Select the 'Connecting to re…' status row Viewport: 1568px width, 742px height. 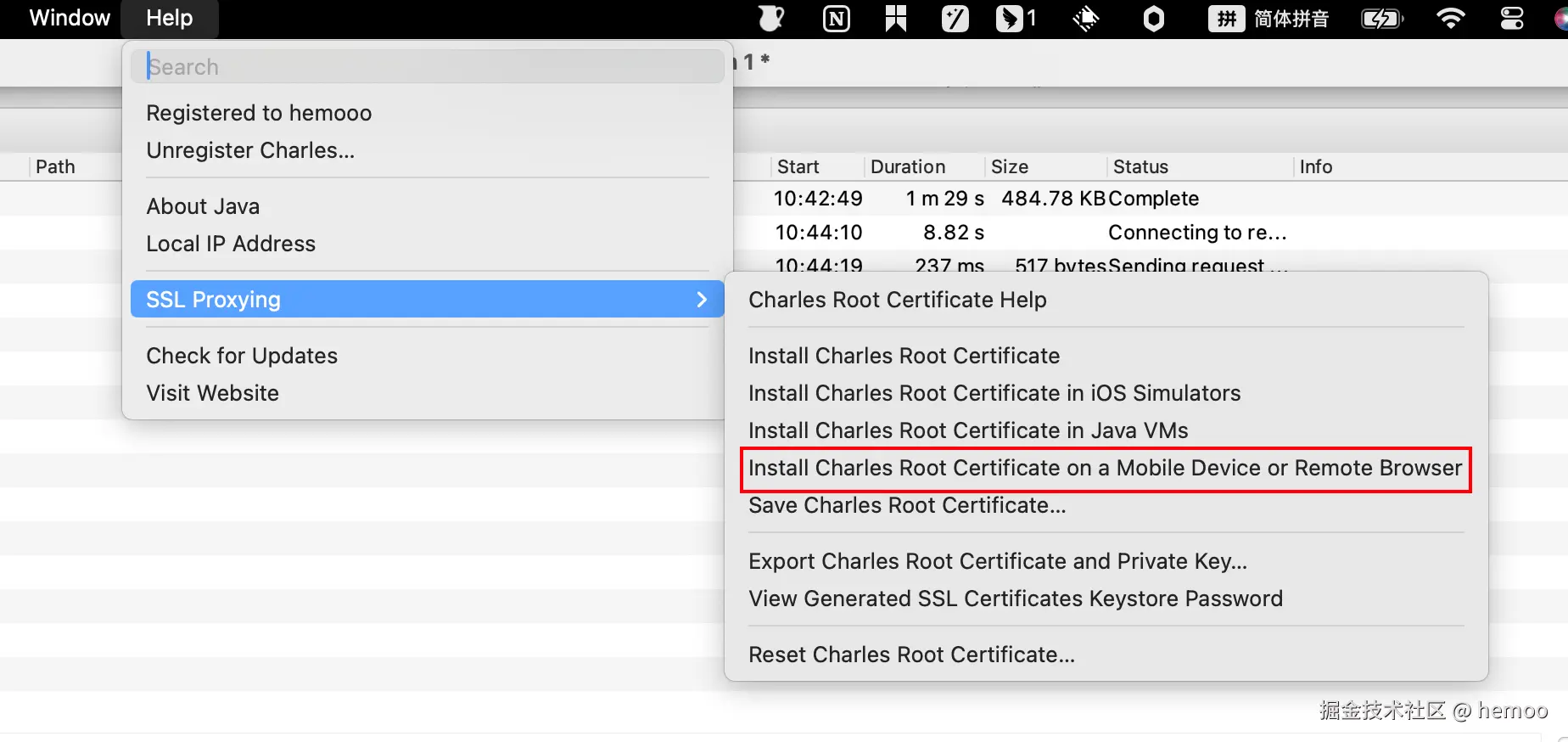1197,233
